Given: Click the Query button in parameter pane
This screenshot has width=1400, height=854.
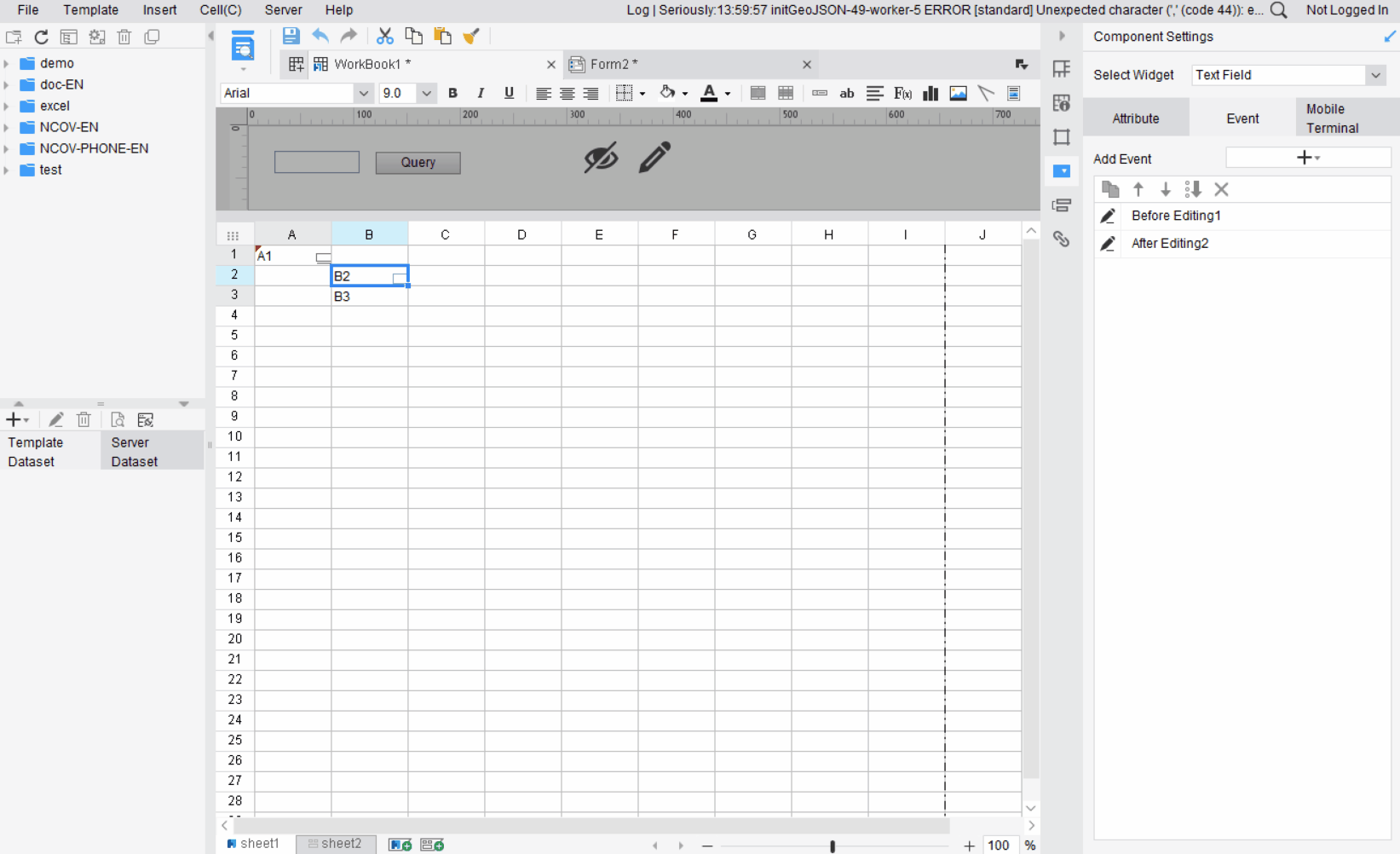Looking at the screenshot, I should tap(418, 162).
